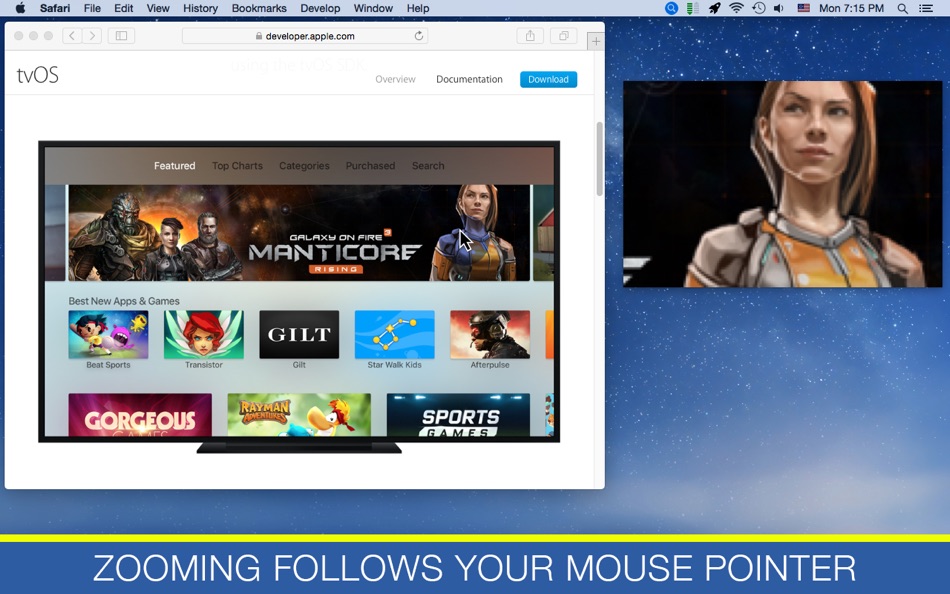This screenshot has height=594, width=950.
Task: Open the Safari Share button
Action: 530,36
